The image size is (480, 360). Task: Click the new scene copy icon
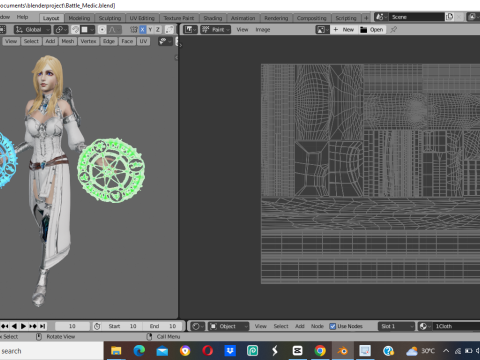(x=449, y=17)
